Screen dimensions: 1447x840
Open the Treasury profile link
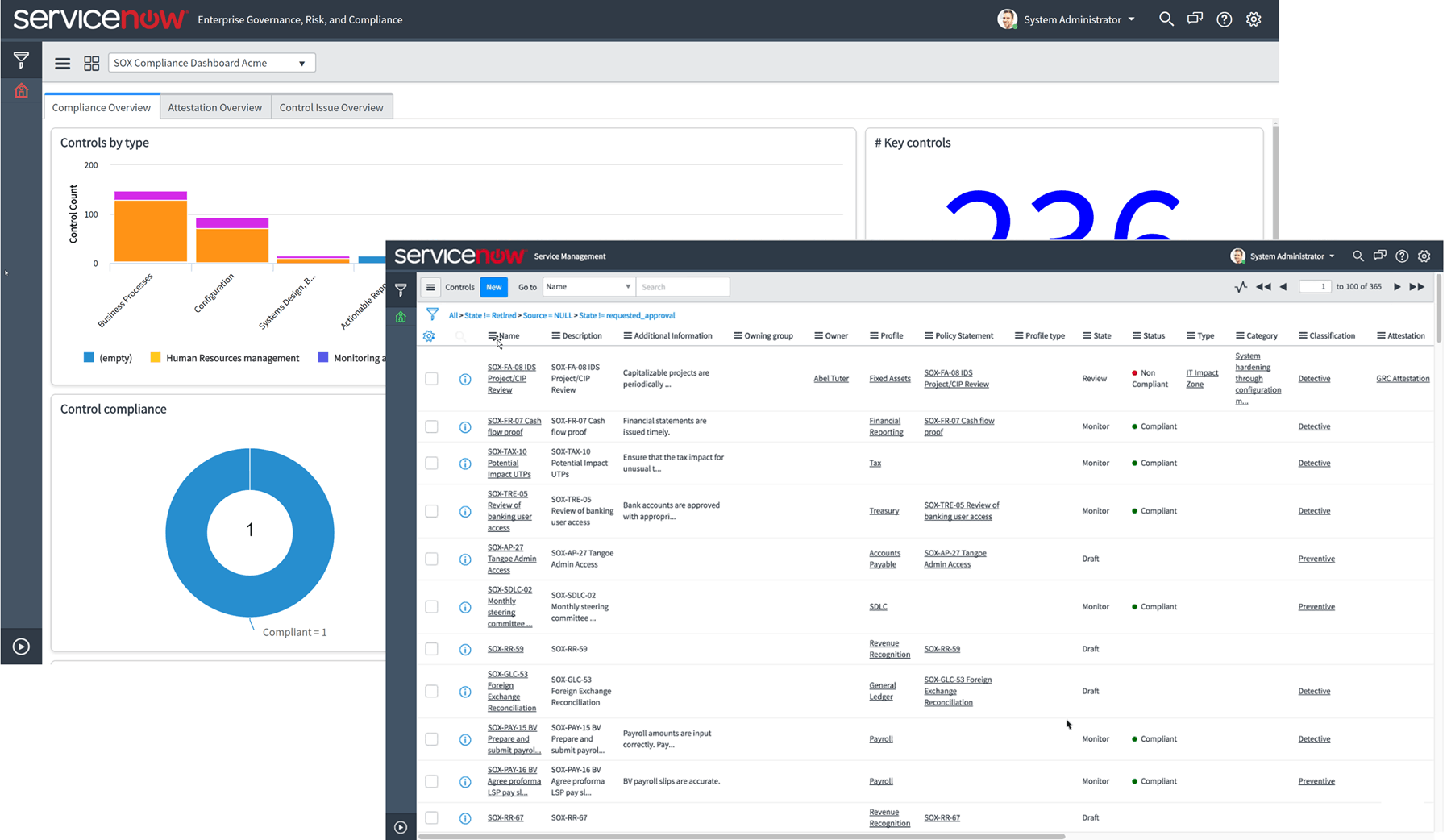click(884, 511)
